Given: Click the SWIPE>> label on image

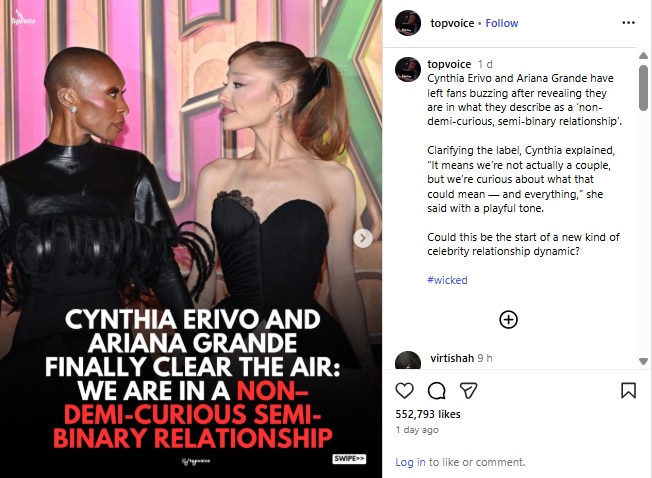Looking at the screenshot, I should pyautogui.click(x=349, y=459).
